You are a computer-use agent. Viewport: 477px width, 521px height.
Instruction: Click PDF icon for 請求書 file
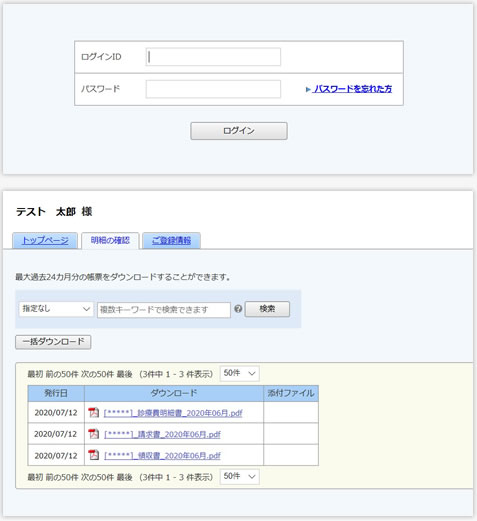point(94,434)
